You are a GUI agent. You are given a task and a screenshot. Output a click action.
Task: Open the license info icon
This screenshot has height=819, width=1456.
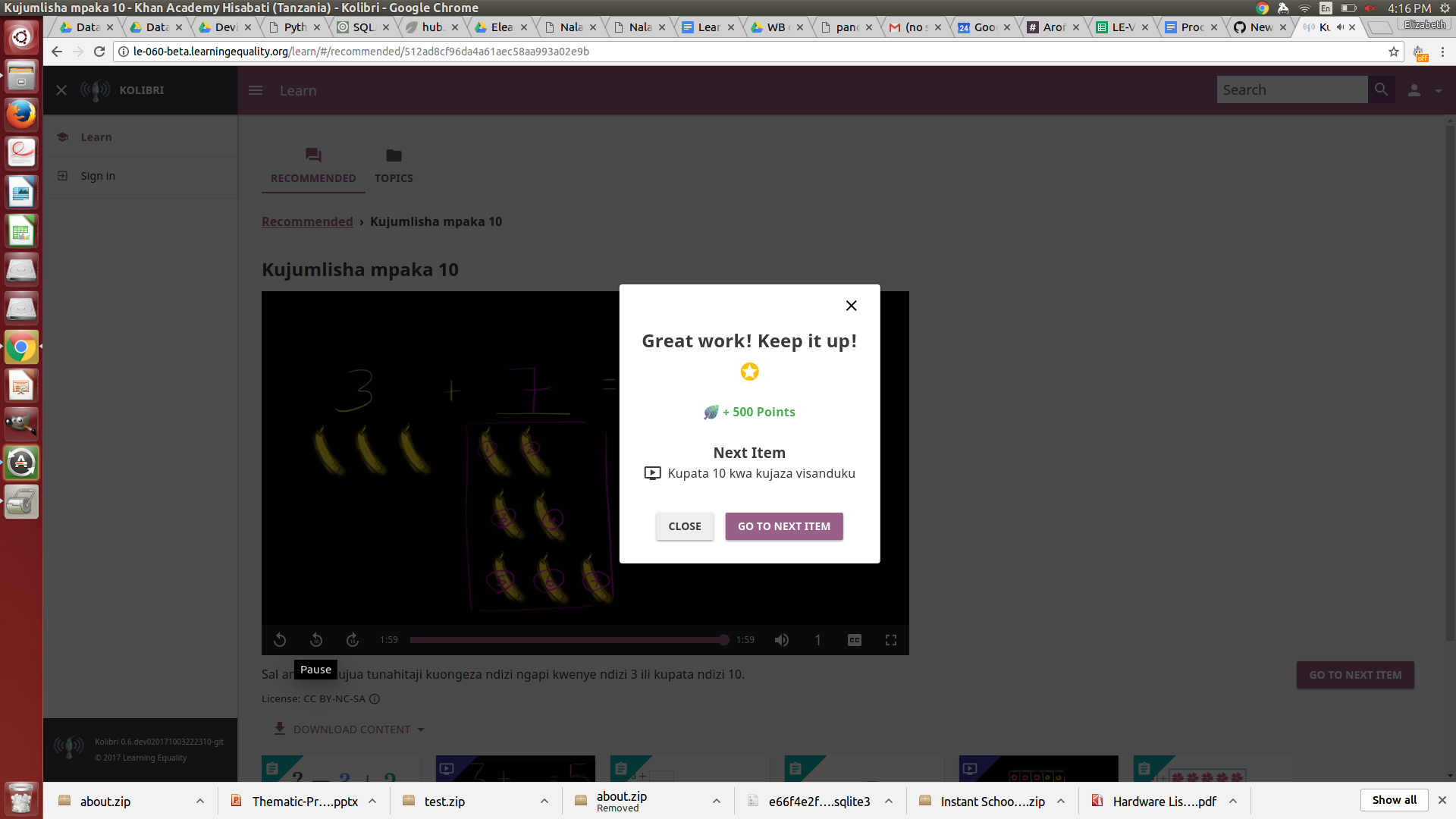[x=375, y=699]
